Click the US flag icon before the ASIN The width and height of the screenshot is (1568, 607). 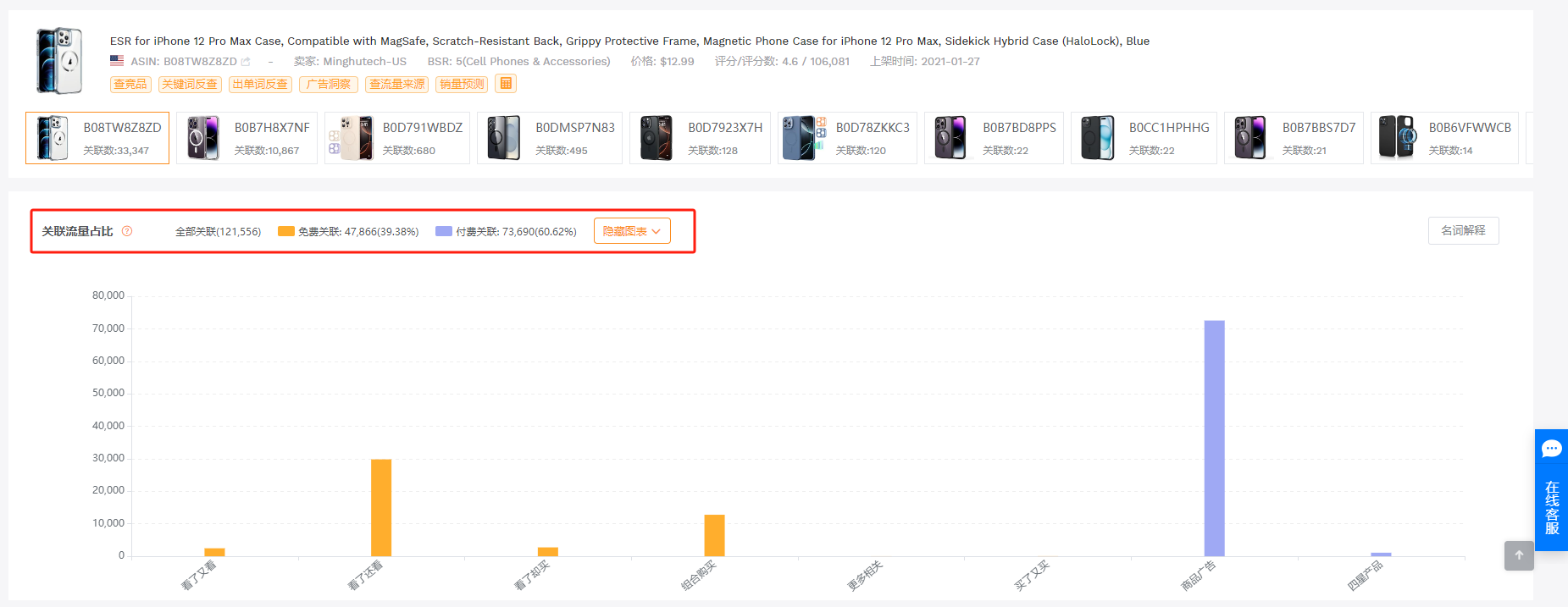(x=117, y=61)
